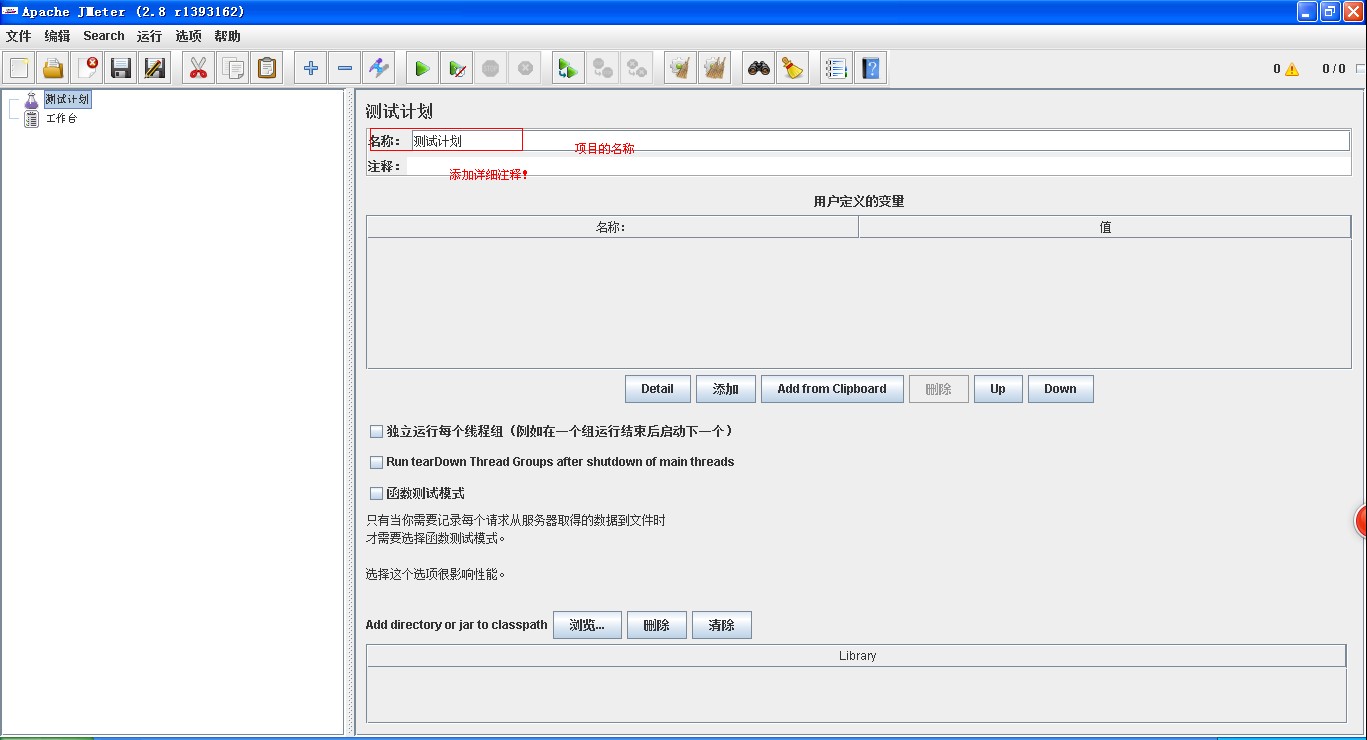
Task: Click Remote Start All icon
Action: [568, 68]
